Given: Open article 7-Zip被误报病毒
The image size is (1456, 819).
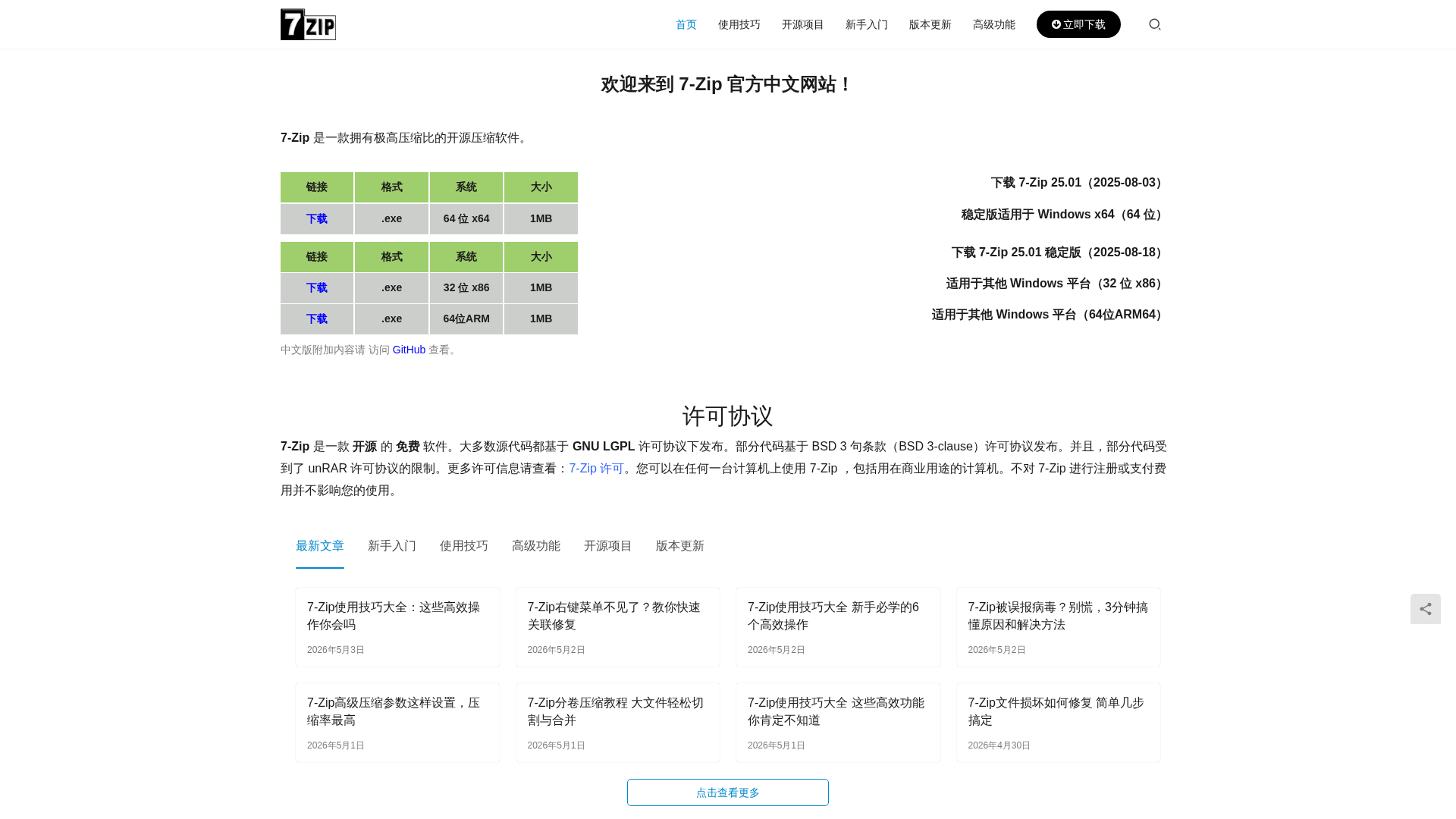Looking at the screenshot, I should click(x=1058, y=616).
